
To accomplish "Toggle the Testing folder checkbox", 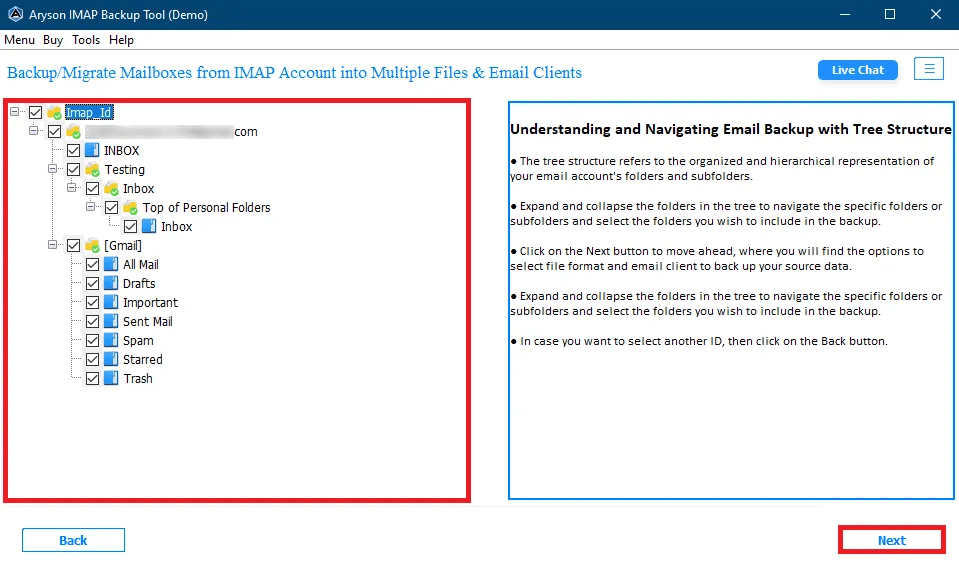I will (73, 169).
